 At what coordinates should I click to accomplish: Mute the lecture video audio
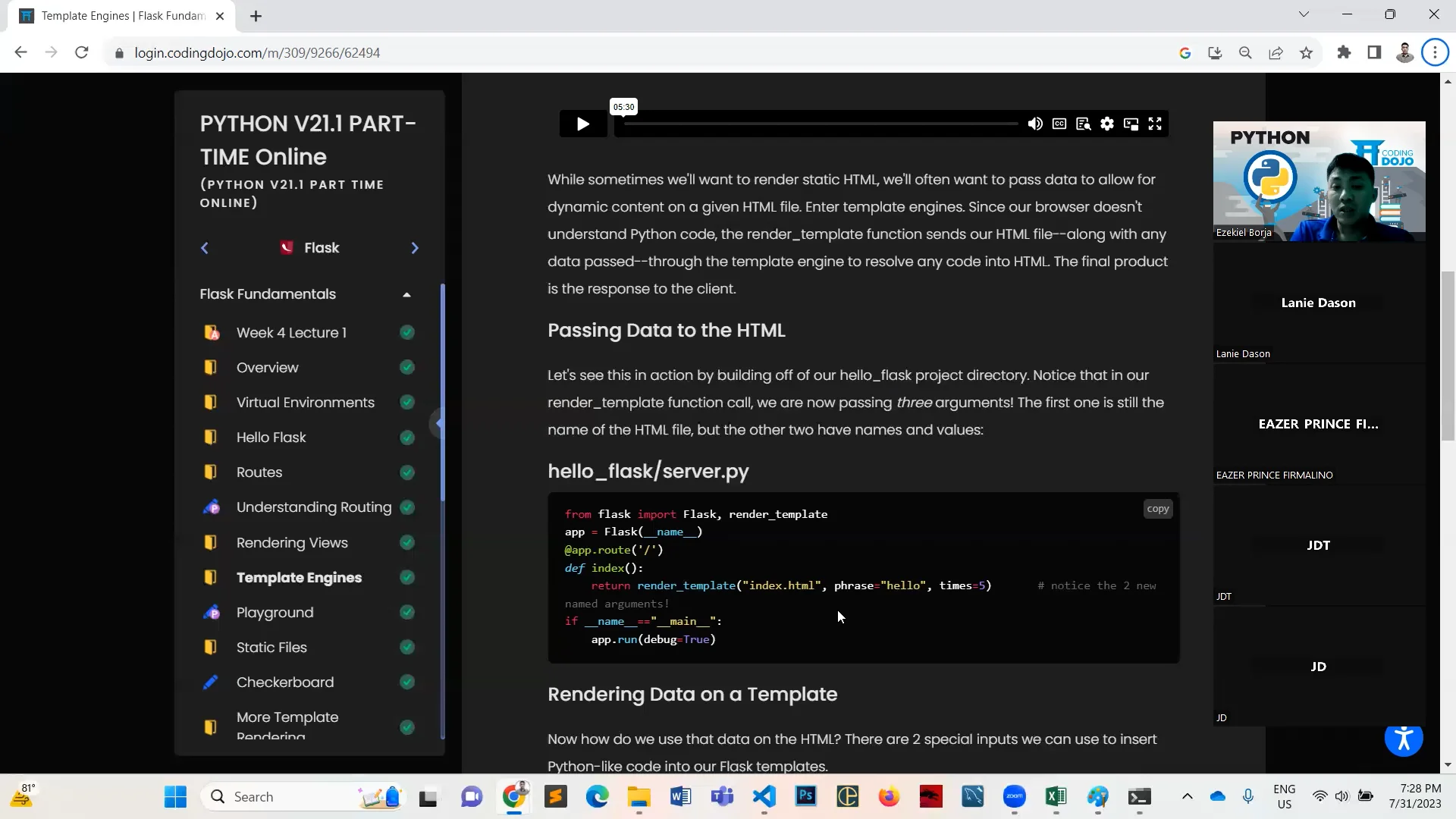(x=1035, y=124)
